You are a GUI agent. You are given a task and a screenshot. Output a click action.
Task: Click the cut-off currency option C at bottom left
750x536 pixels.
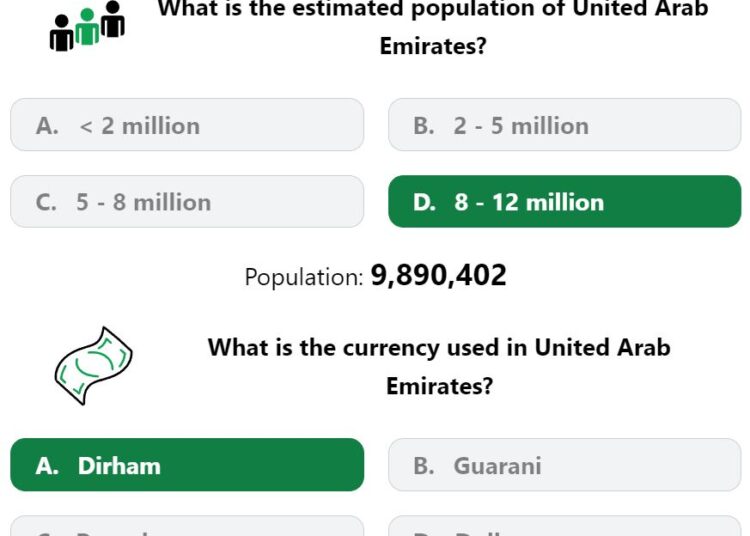point(187,526)
